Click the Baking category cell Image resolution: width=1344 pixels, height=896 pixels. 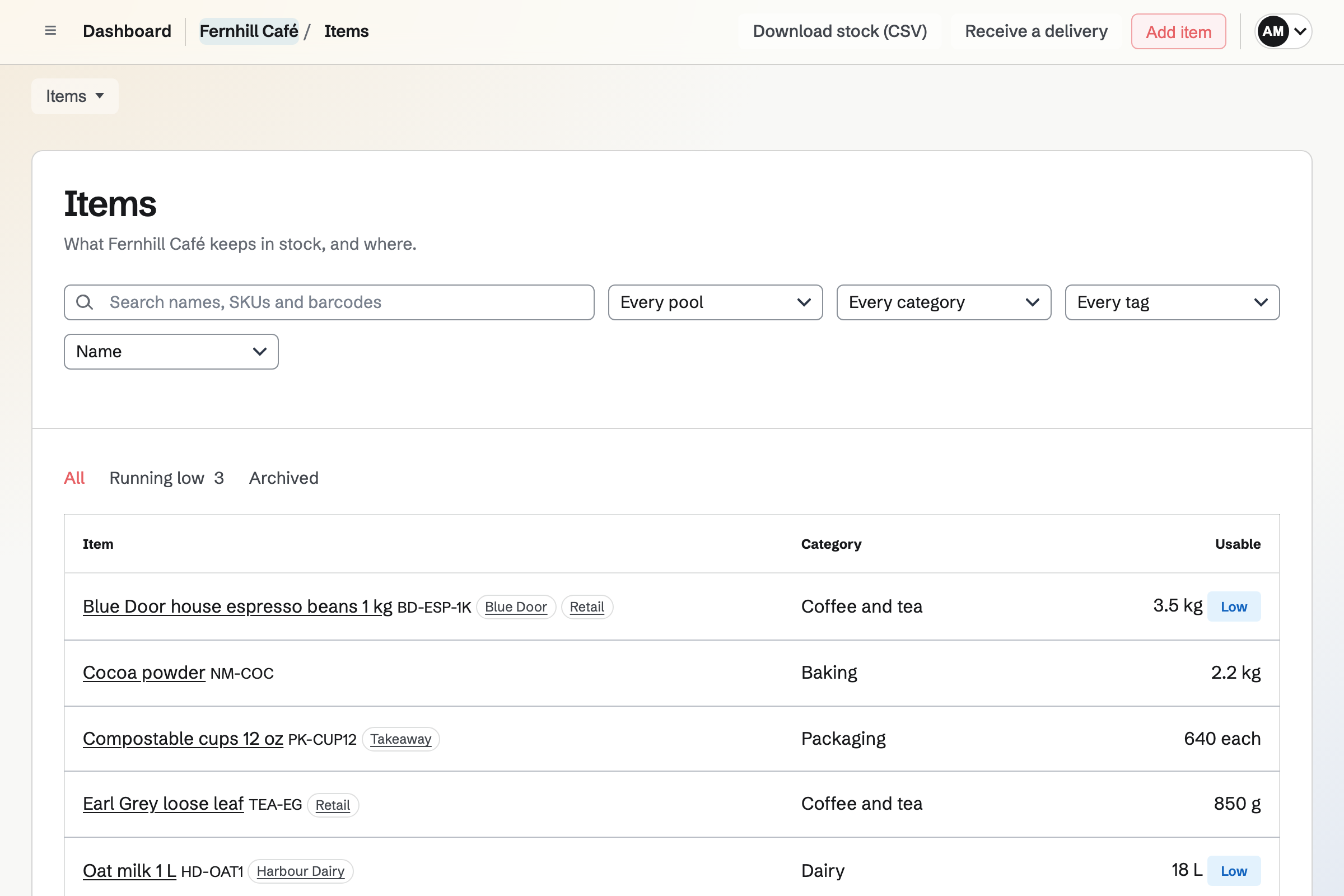pos(829,673)
